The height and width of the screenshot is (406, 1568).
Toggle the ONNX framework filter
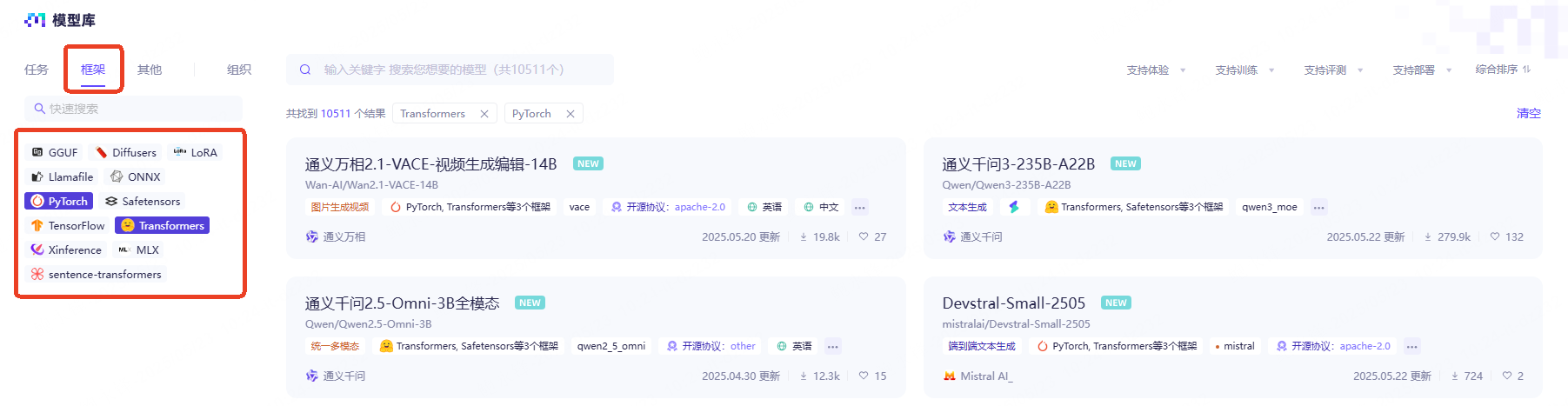[135, 176]
